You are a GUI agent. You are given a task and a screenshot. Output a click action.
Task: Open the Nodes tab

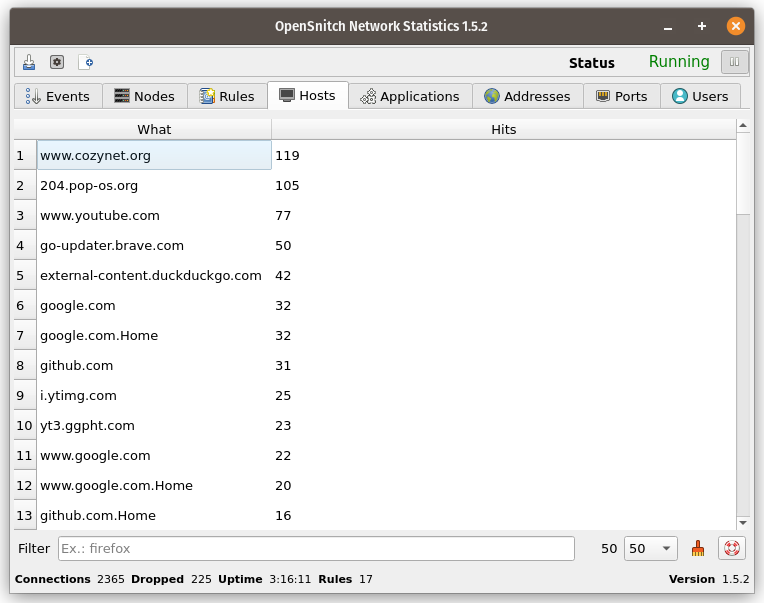[144, 96]
